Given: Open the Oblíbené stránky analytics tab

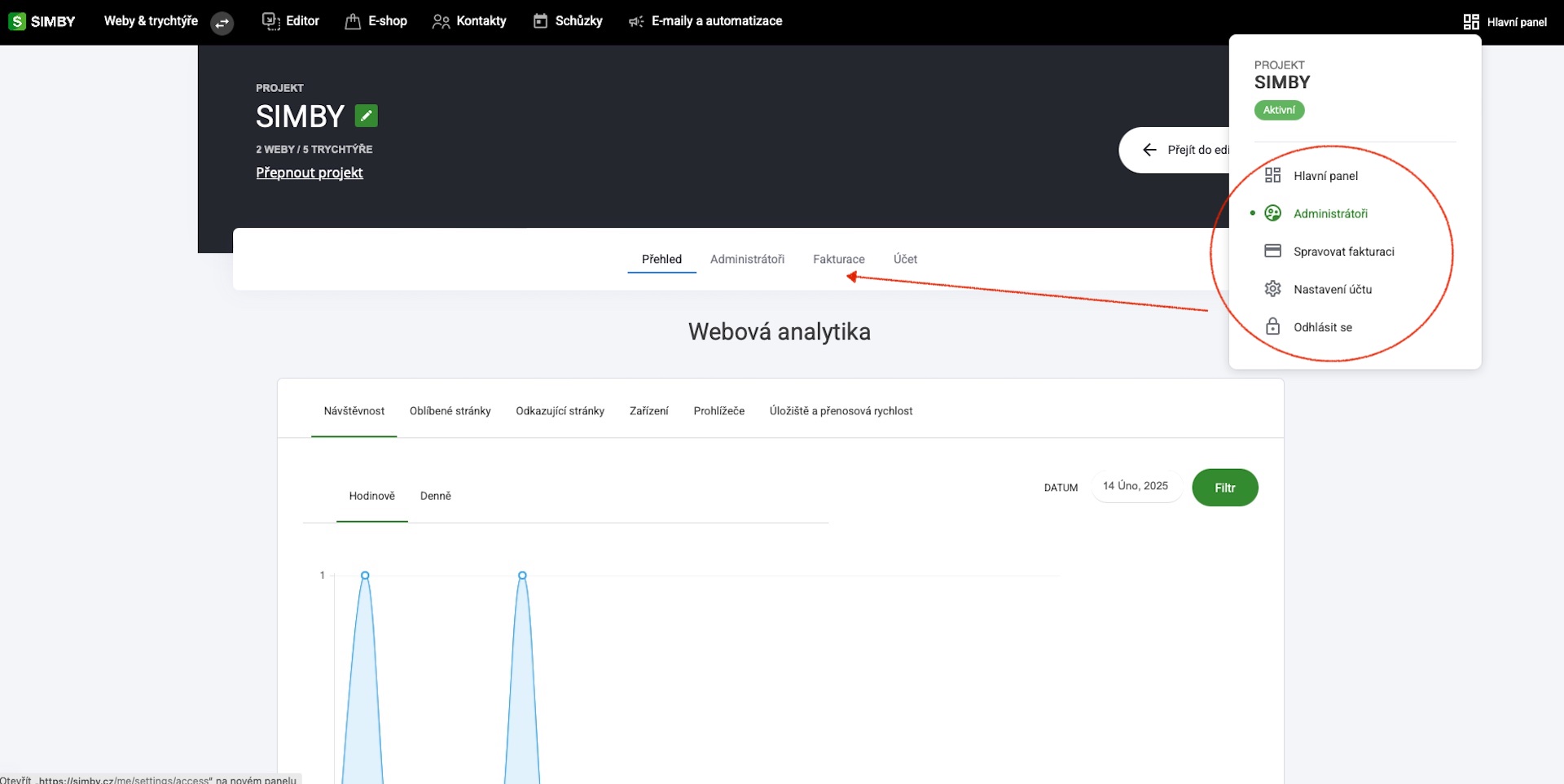Looking at the screenshot, I should [x=450, y=411].
